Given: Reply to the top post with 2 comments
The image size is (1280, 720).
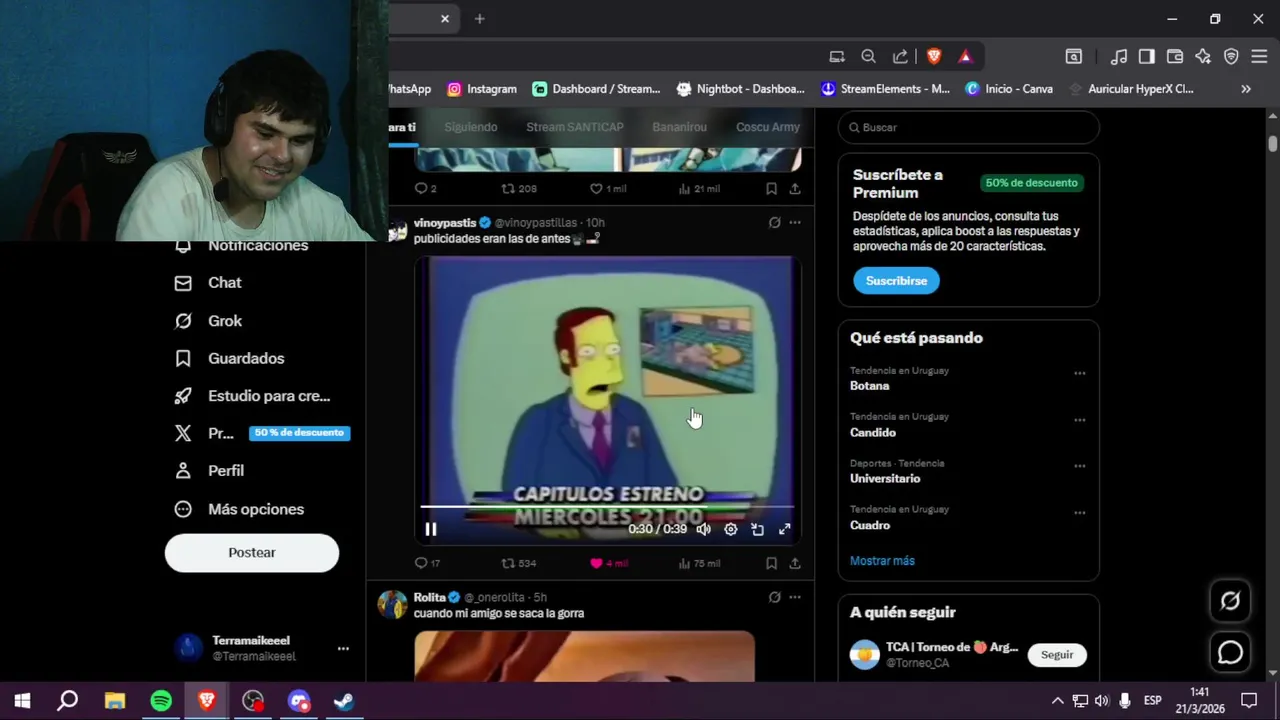Looking at the screenshot, I should tap(425, 188).
